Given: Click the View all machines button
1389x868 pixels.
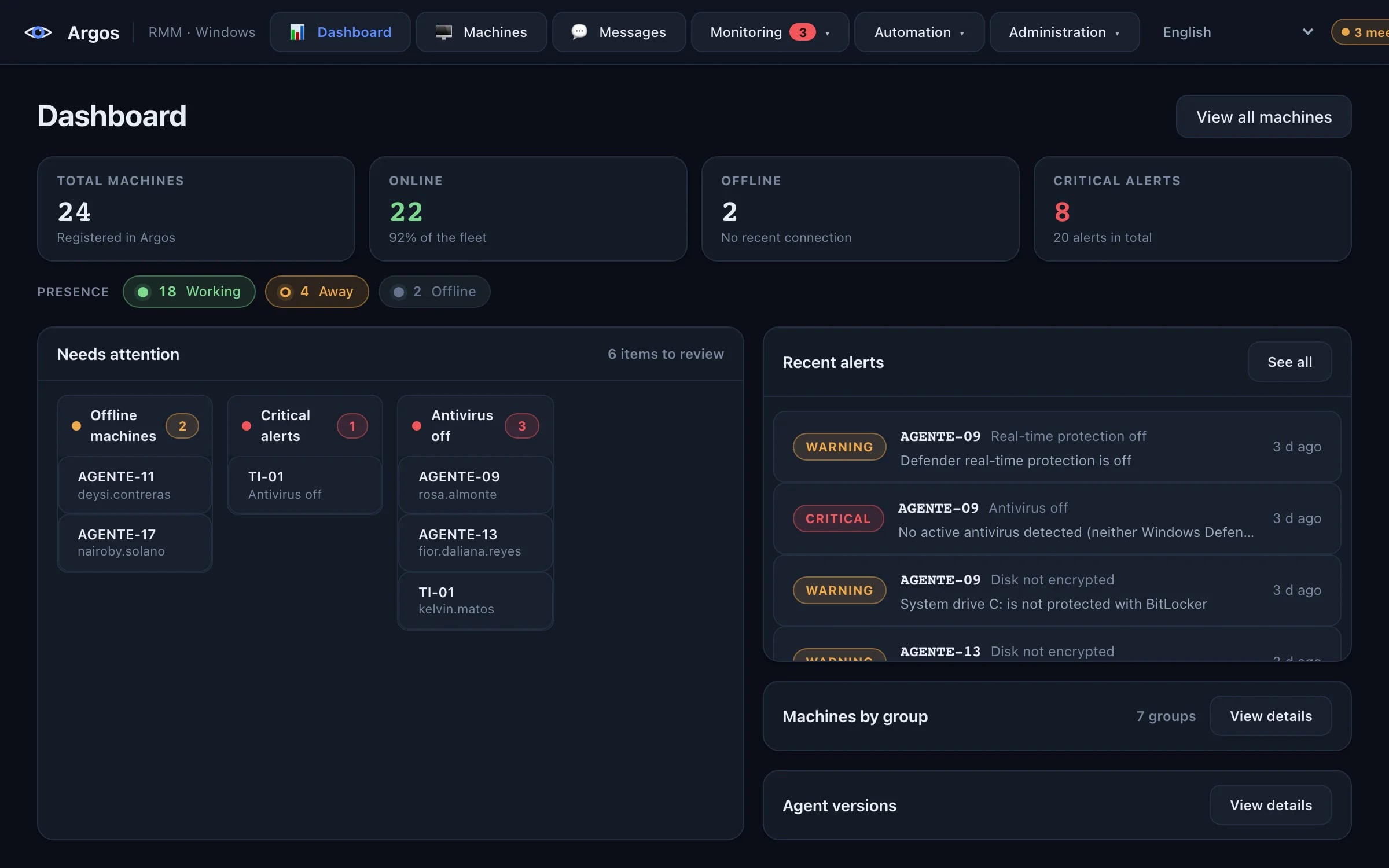Looking at the screenshot, I should click(1263, 117).
